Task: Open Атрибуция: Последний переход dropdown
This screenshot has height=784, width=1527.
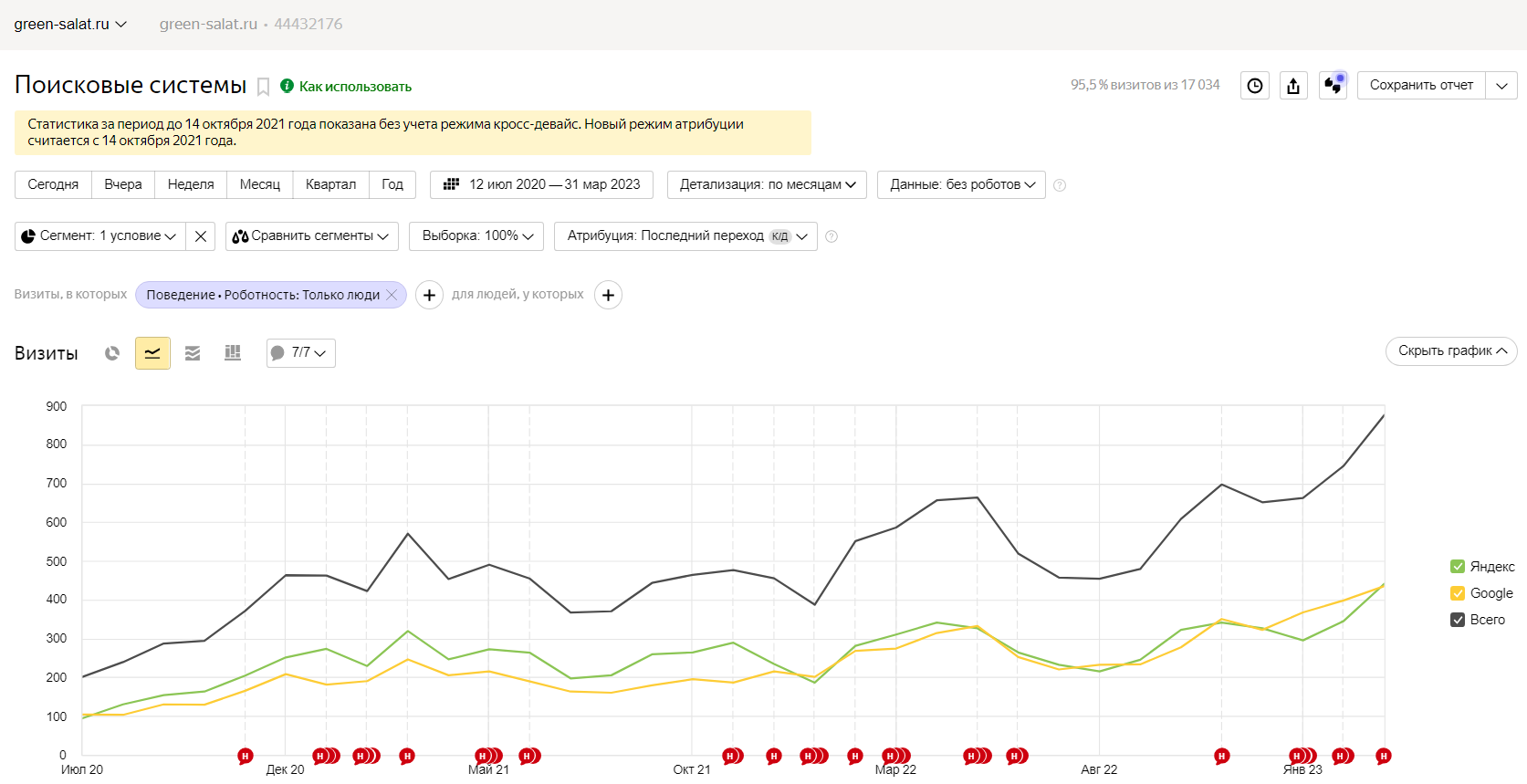Action: [x=685, y=235]
